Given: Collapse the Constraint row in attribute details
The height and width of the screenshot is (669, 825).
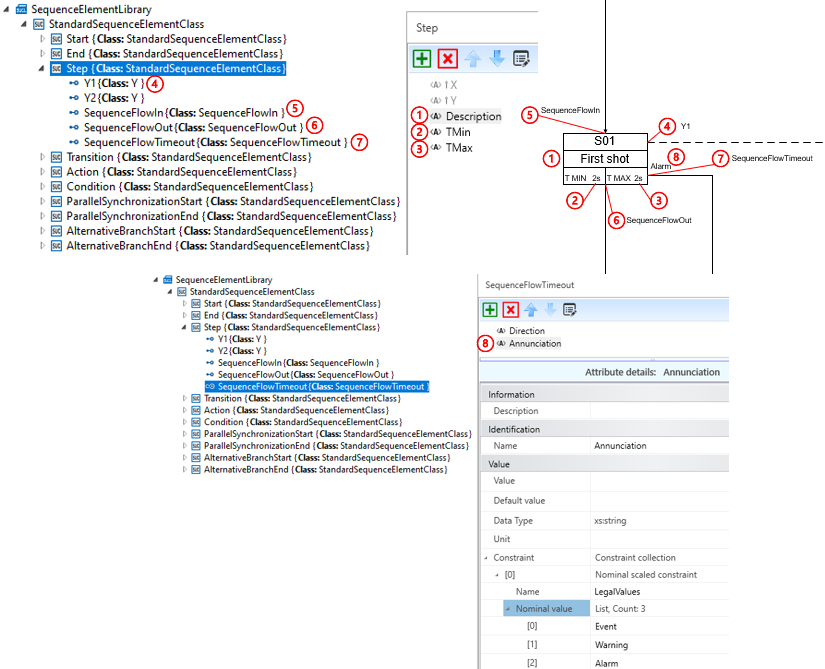Looking at the screenshot, I should [x=486, y=558].
